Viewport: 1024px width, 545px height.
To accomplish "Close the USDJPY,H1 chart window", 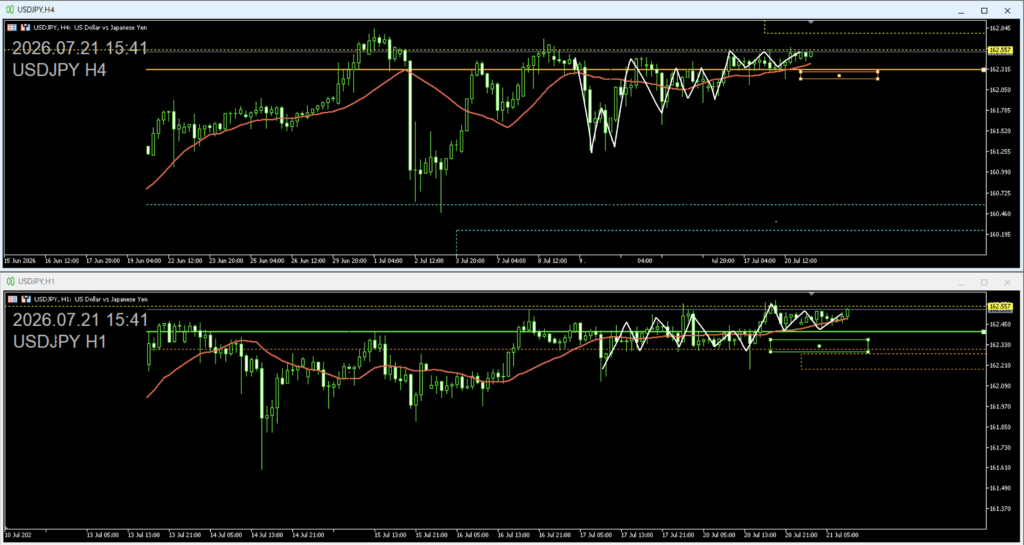I will (x=1008, y=282).
